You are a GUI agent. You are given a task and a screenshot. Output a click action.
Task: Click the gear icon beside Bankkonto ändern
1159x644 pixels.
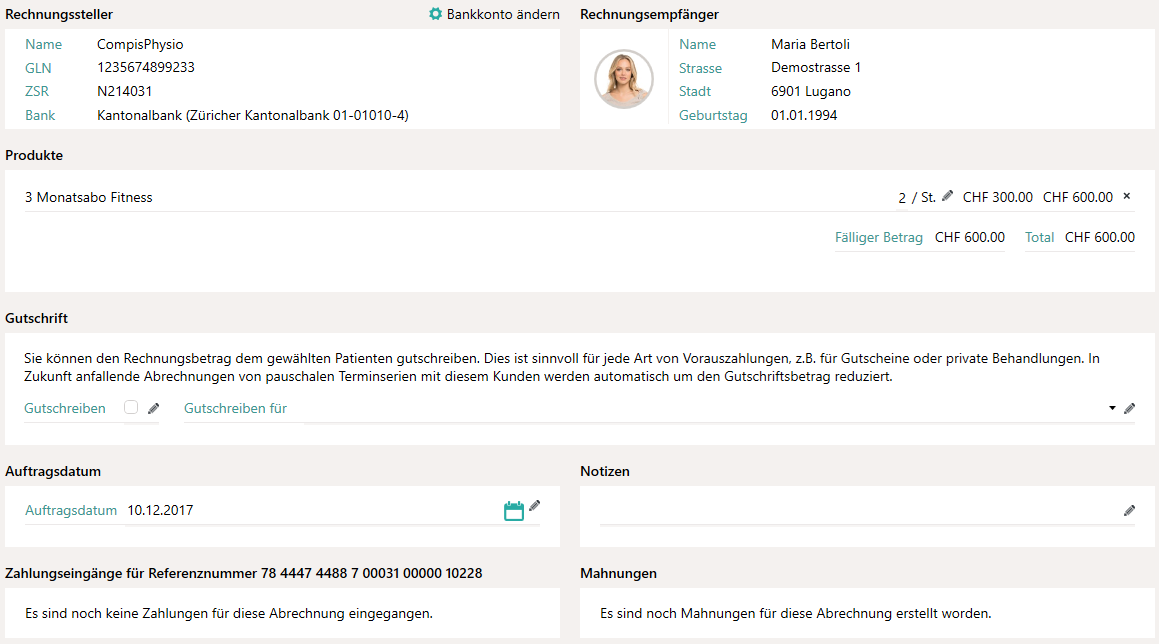point(435,14)
